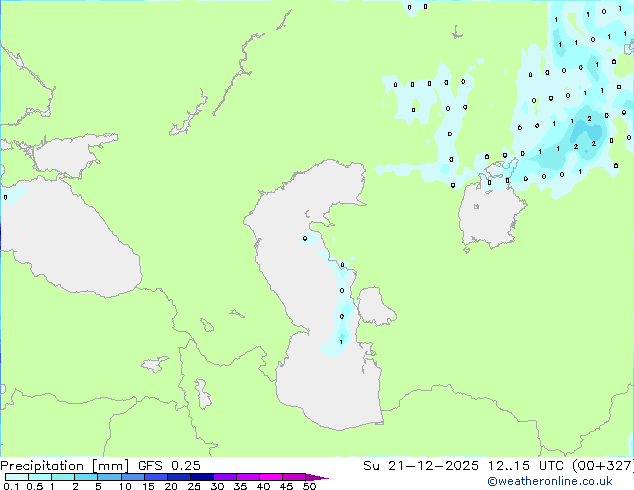Click the purple above-50 legend arrow
634x490 pixels.
coord(317,477)
